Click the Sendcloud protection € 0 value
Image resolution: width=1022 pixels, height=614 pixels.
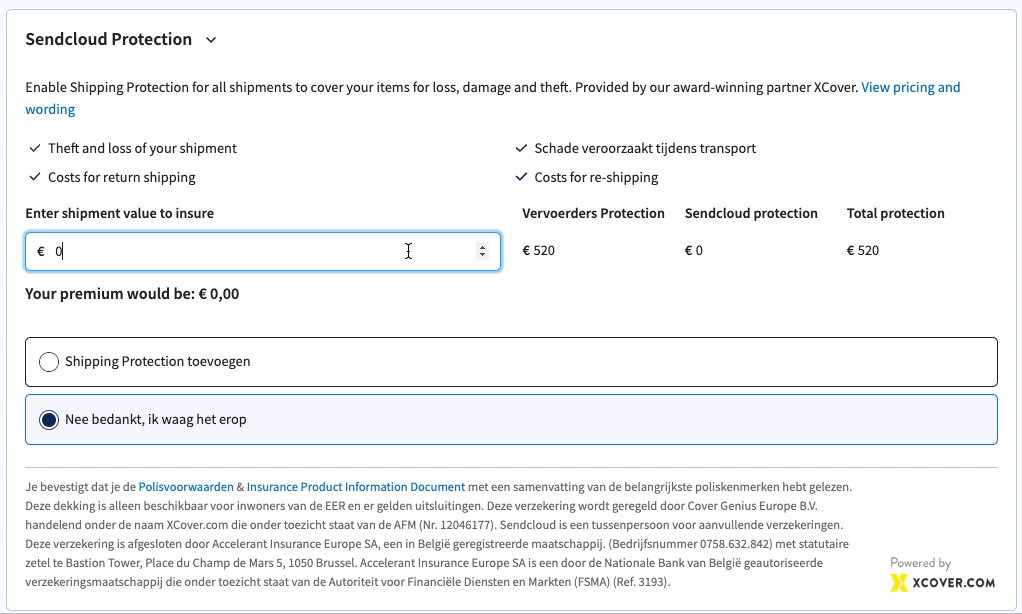coord(694,250)
